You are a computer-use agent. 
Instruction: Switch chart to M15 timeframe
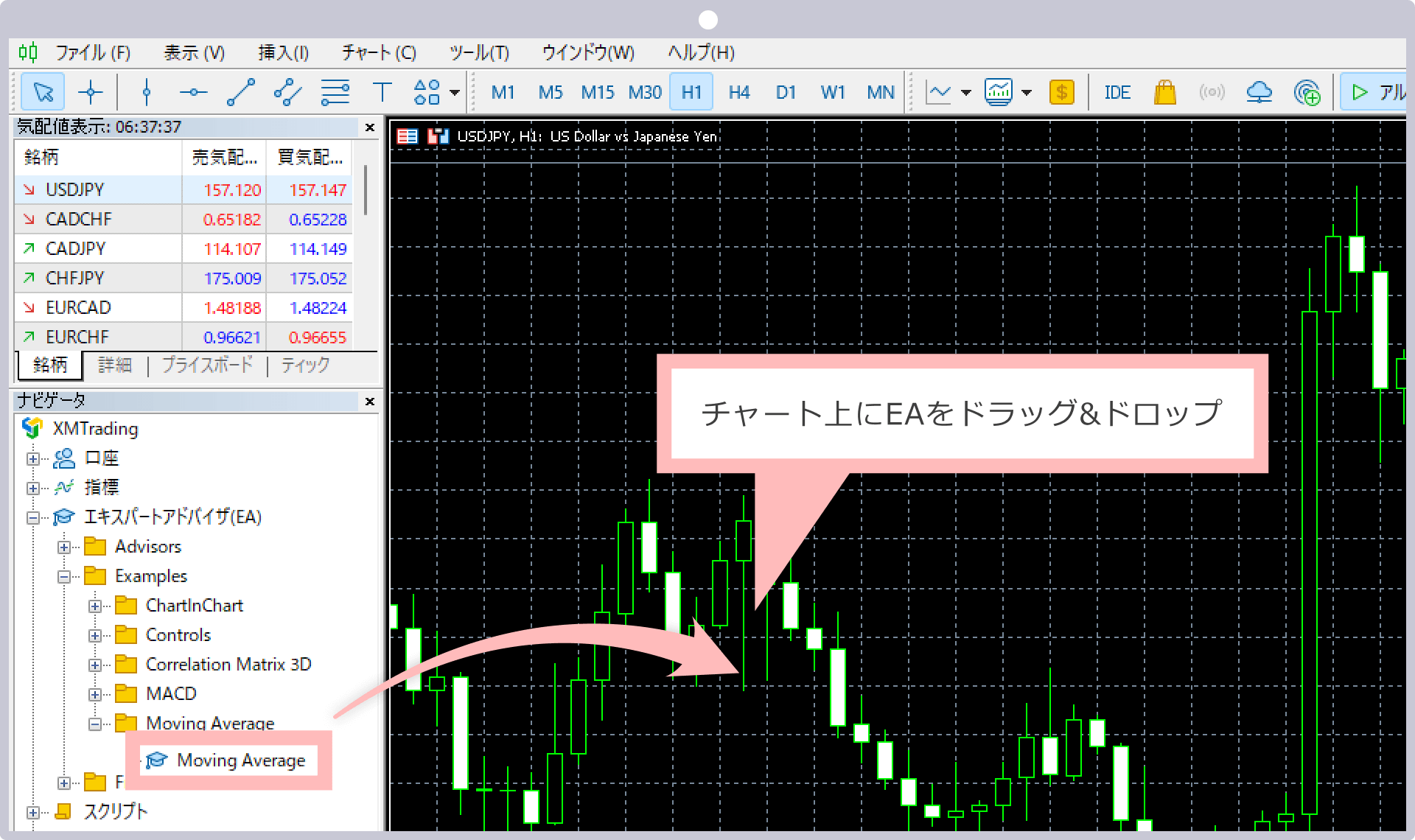pos(597,93)
